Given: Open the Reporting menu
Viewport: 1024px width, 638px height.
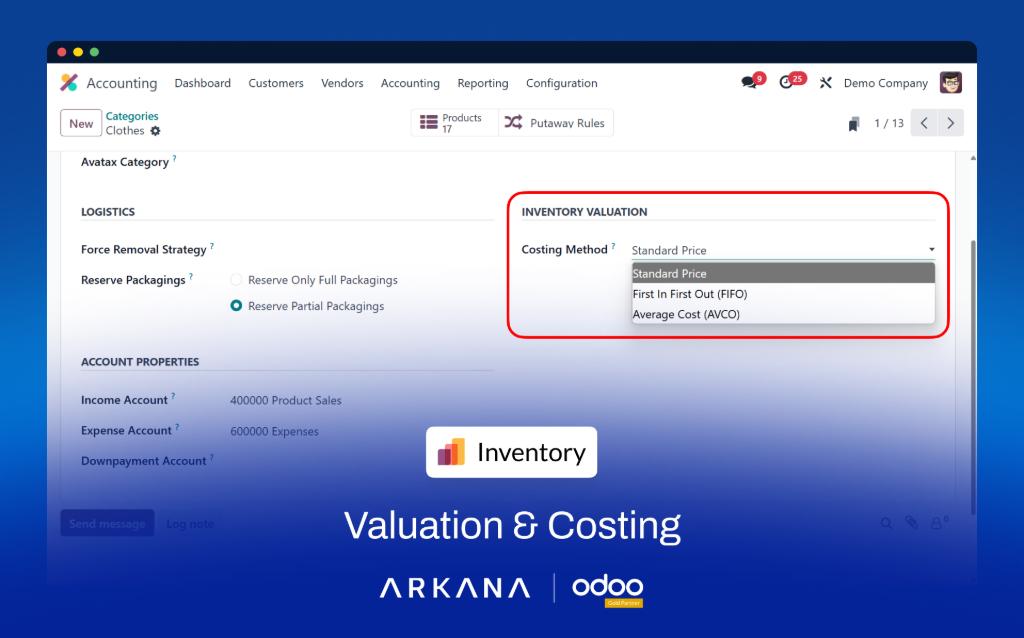Looking at the screenshot, I should tap(483, 83).
